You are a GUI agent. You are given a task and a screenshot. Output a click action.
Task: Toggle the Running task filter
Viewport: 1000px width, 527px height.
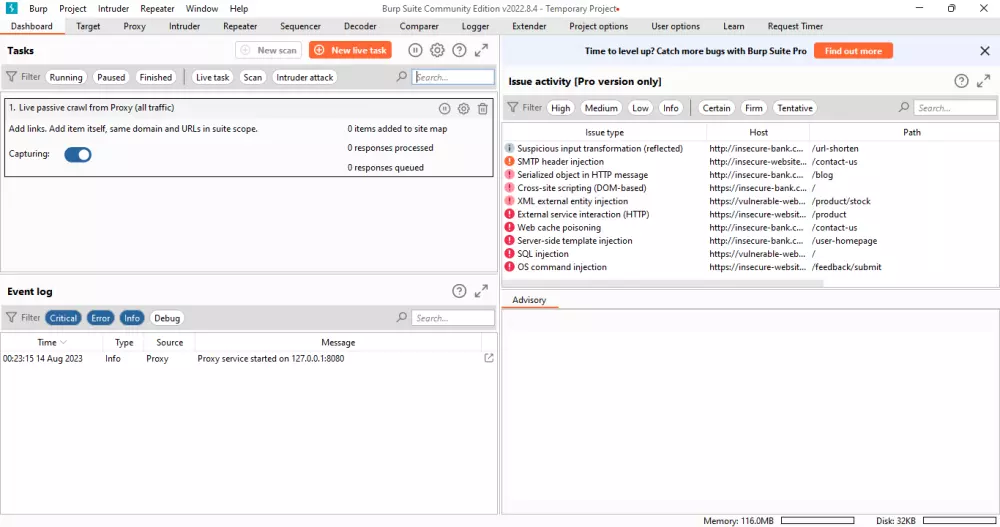click(66, 77)
